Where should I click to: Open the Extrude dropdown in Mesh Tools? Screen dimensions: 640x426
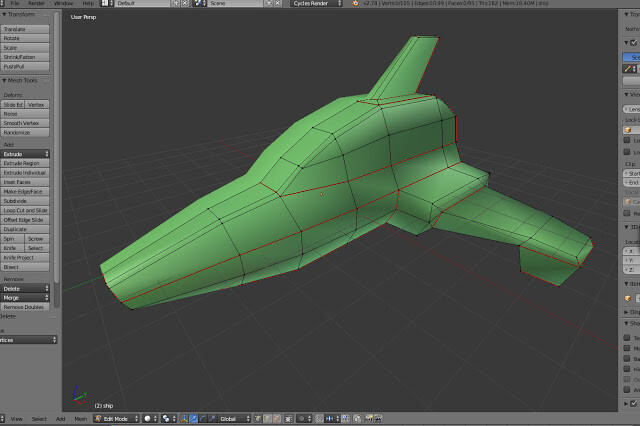pyautogui.click(x=25, y=154)
